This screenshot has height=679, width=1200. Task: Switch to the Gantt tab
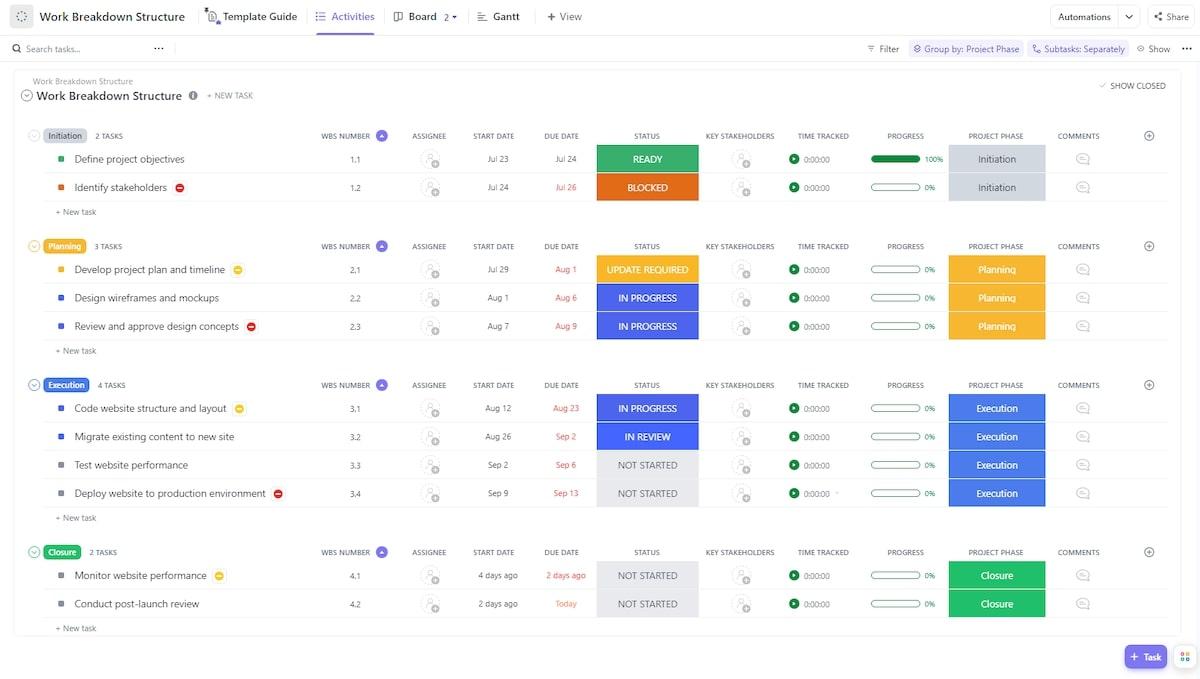coord(497,17)
